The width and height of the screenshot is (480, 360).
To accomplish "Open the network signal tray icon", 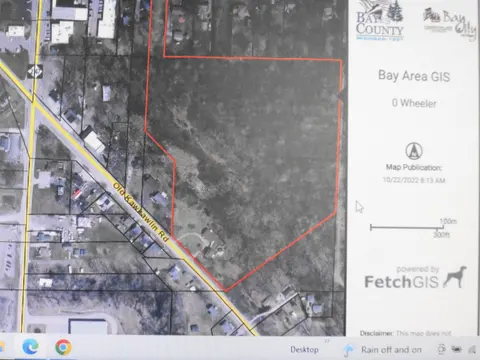I will [x=472, y=349].
